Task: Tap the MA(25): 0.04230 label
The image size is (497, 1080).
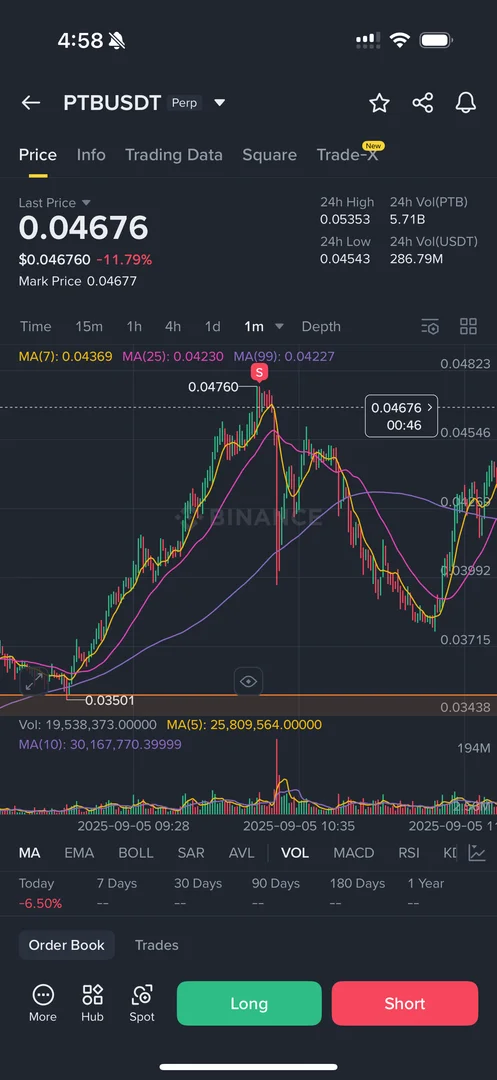Action: click(173, 357)
